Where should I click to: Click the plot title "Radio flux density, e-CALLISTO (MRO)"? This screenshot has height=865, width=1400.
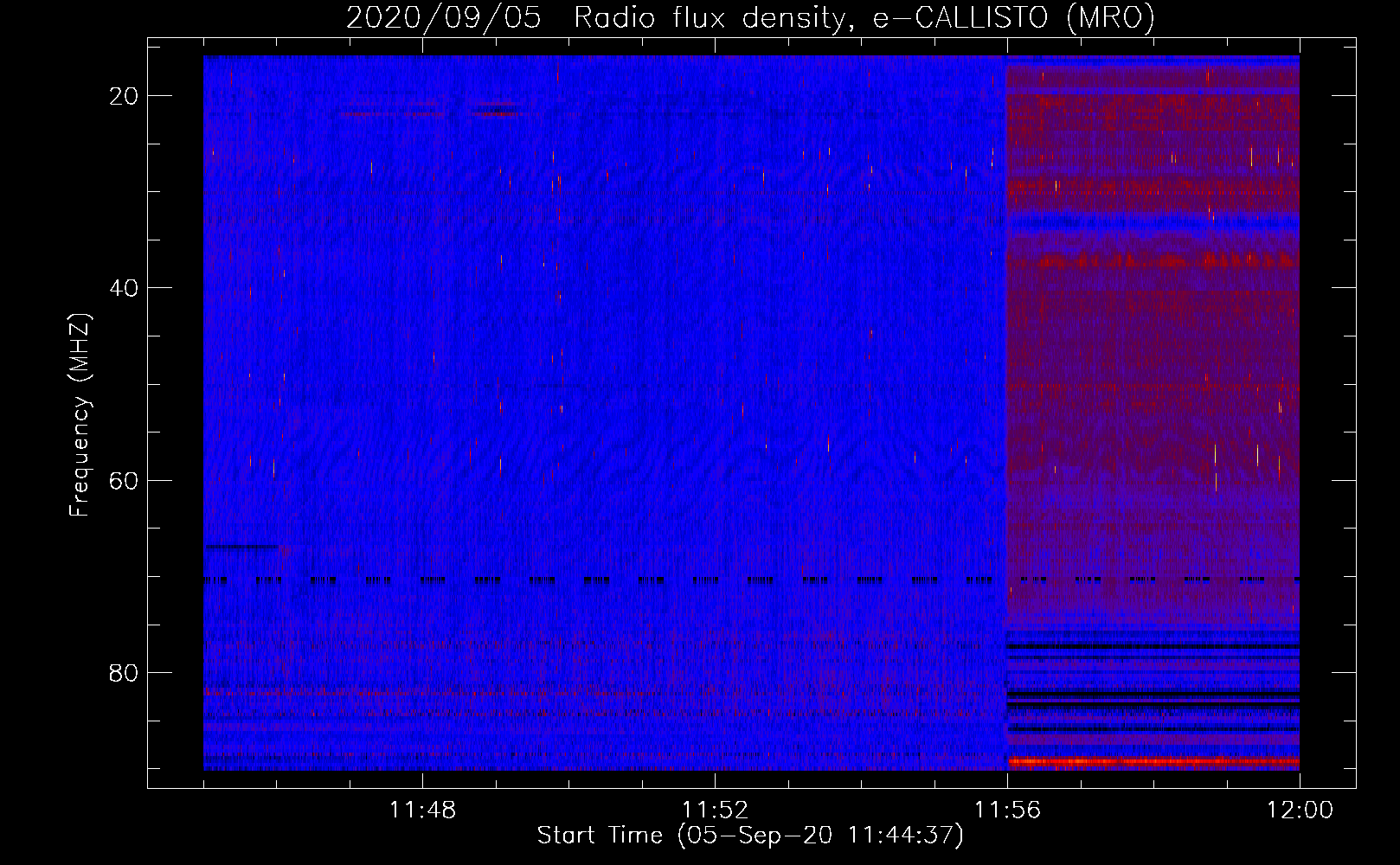[864, 17]
